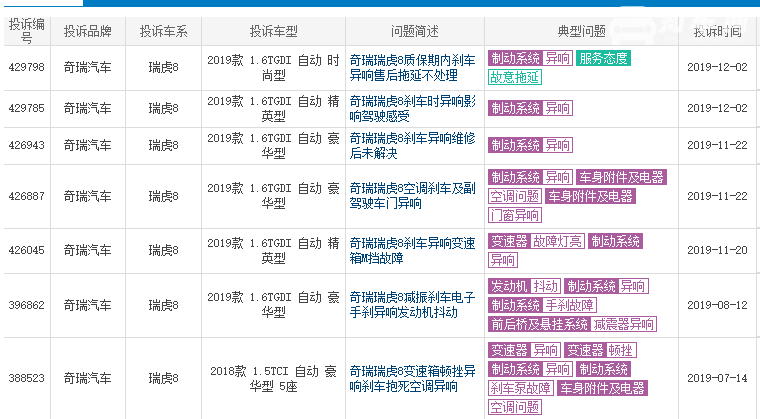This screenshot has height=419, width=760.
Task: Click model 2019款 1.6TGDI 自动 时尚型
Action: (x=273, y=68)
